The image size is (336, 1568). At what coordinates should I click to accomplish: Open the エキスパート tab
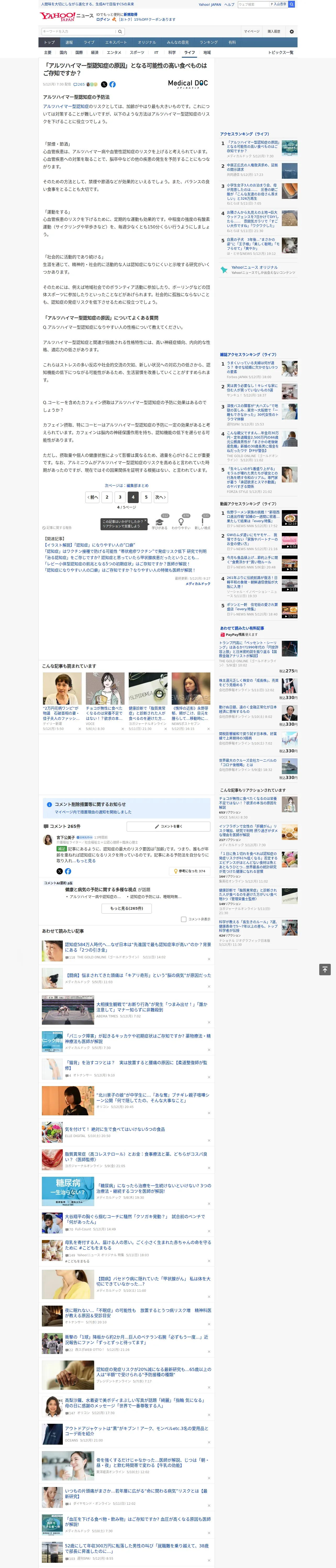click(116, 42)
